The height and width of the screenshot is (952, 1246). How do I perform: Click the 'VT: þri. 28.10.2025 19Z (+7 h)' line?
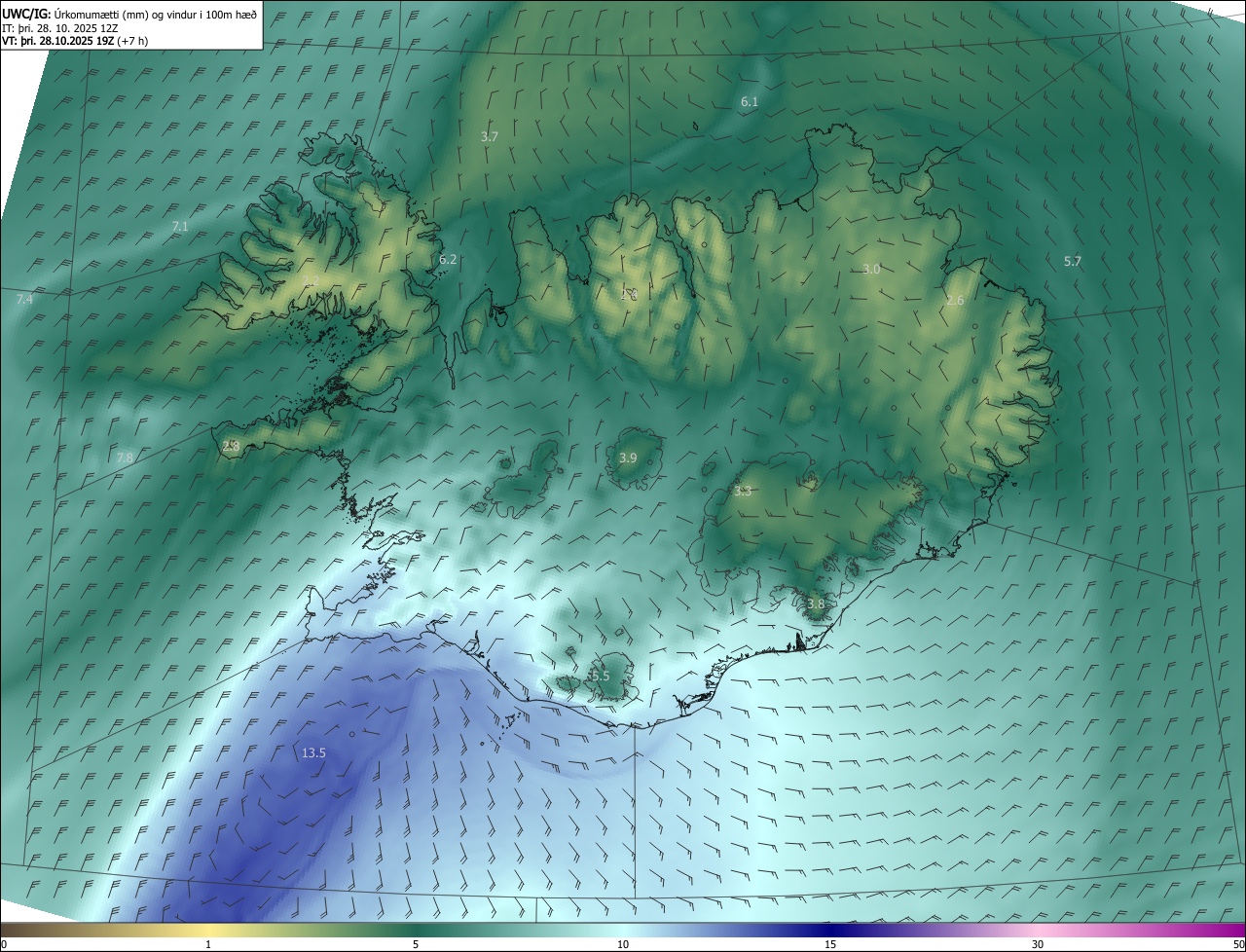(x=75, y=41)
